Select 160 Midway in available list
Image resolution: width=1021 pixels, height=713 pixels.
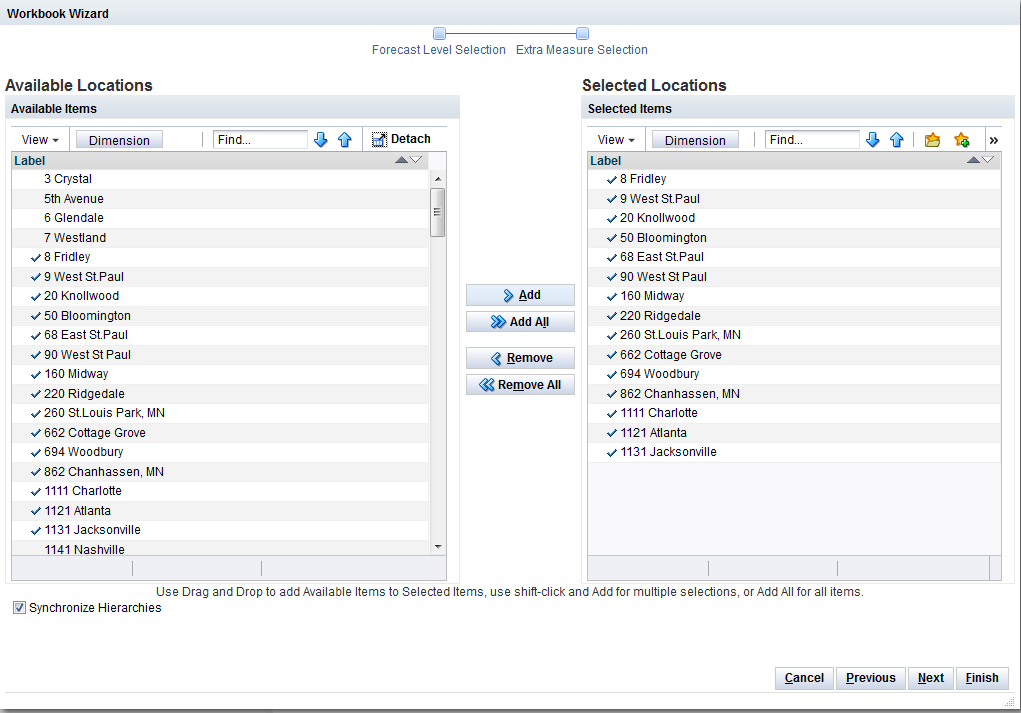(220, 374)
